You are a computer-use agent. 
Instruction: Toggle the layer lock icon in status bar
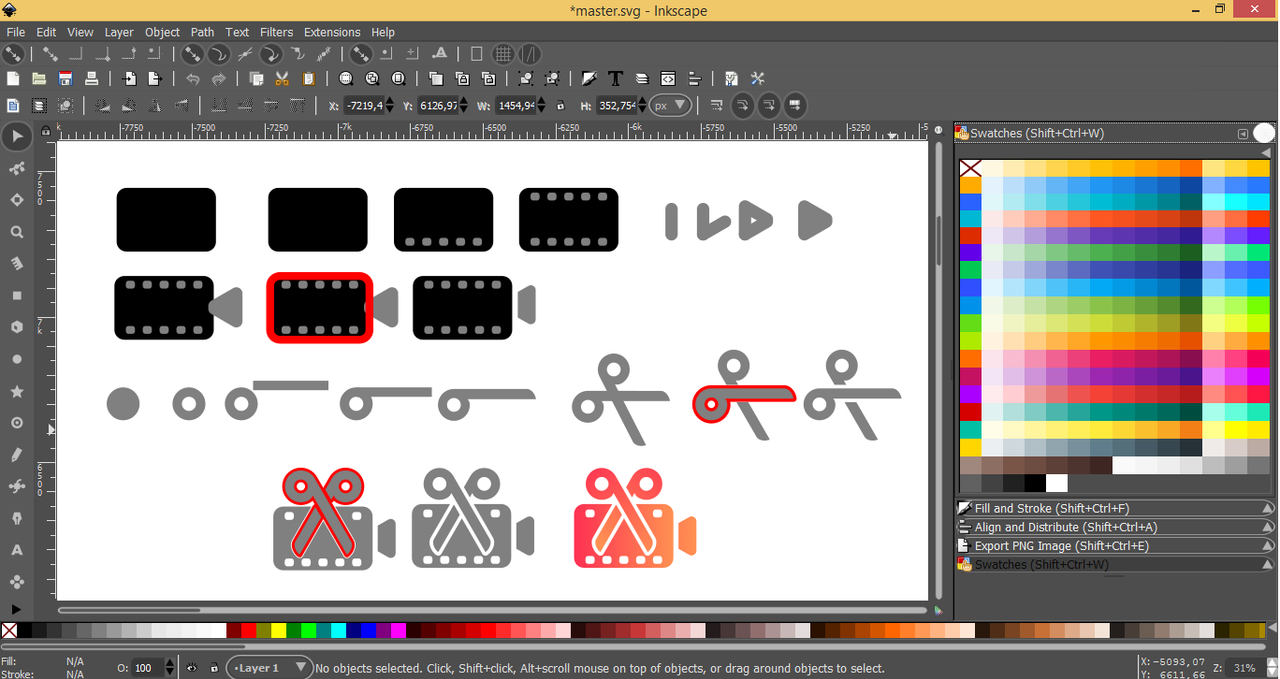(x=214, y=668)
